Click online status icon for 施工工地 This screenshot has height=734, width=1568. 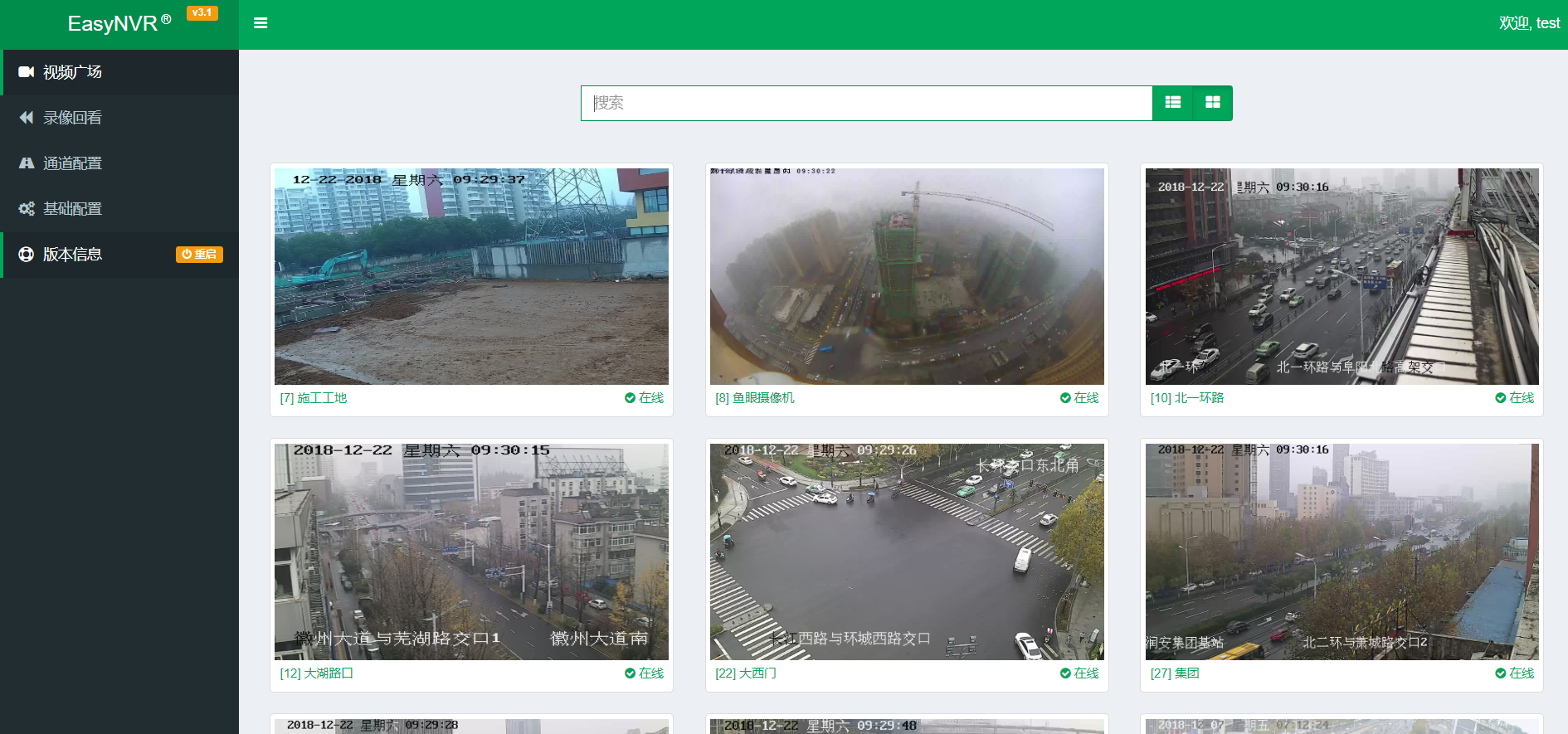coord(630,398)
